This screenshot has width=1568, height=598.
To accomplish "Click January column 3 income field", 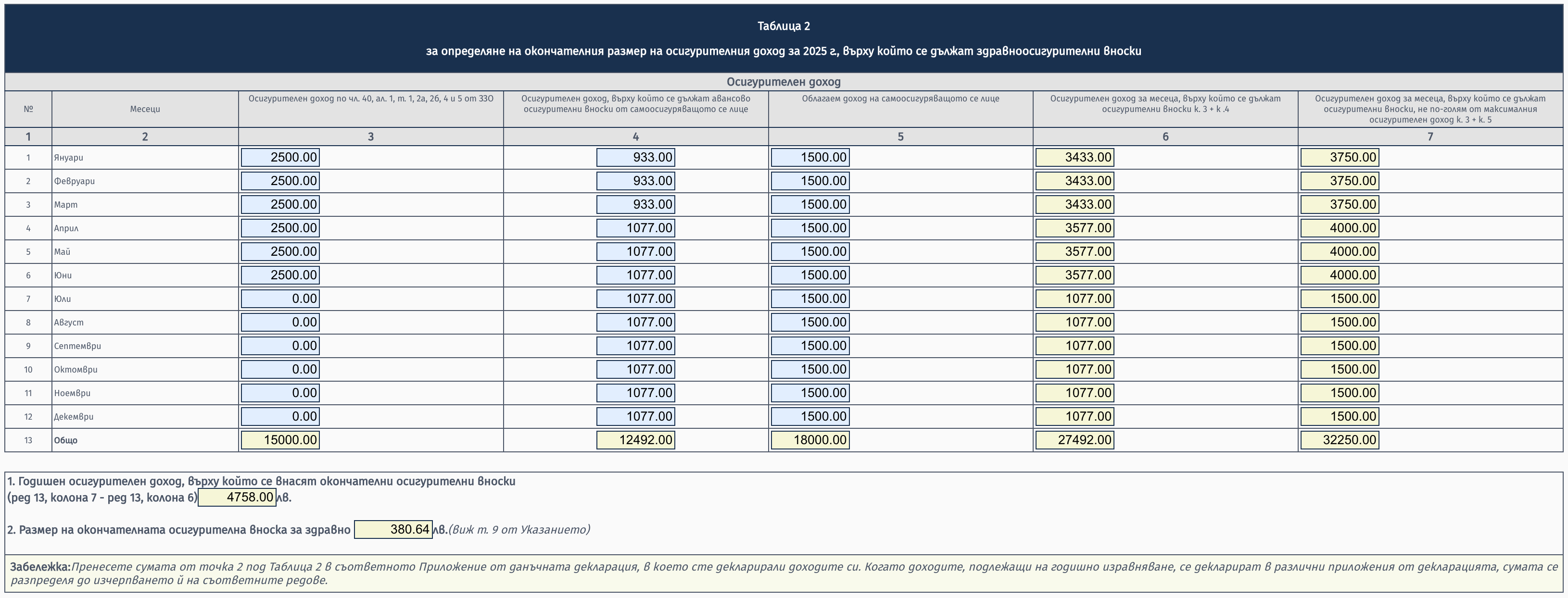I will tap(280, 158).
